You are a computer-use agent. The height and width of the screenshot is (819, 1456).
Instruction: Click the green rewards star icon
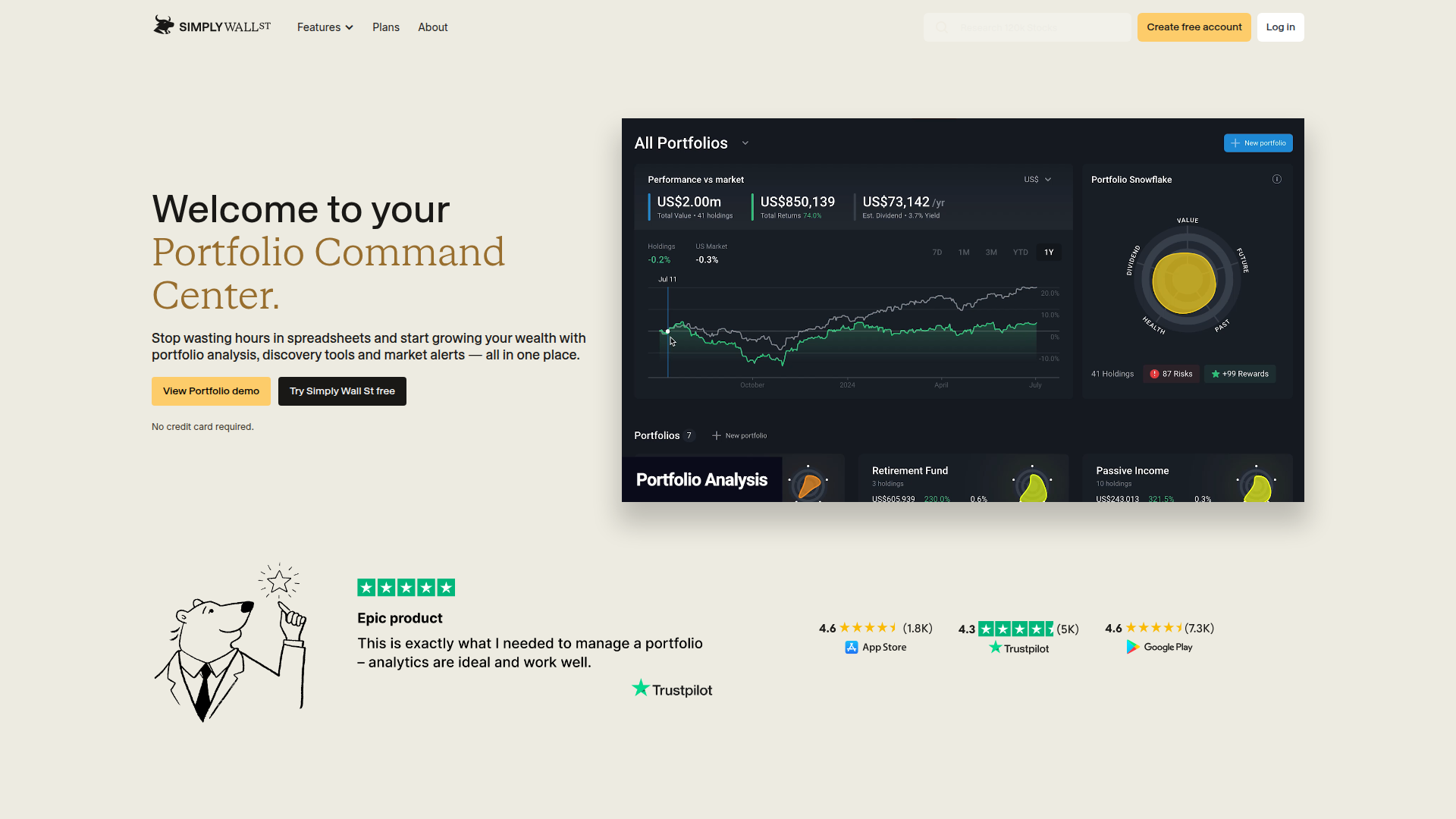pos(1216,374)
